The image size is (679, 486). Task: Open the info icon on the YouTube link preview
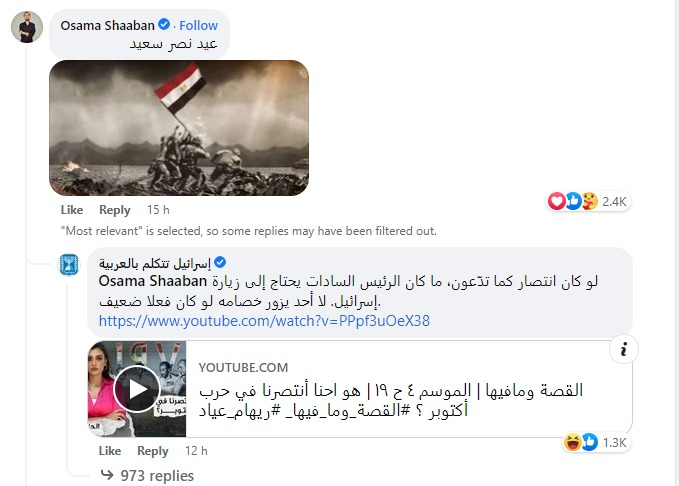(624, 349)
